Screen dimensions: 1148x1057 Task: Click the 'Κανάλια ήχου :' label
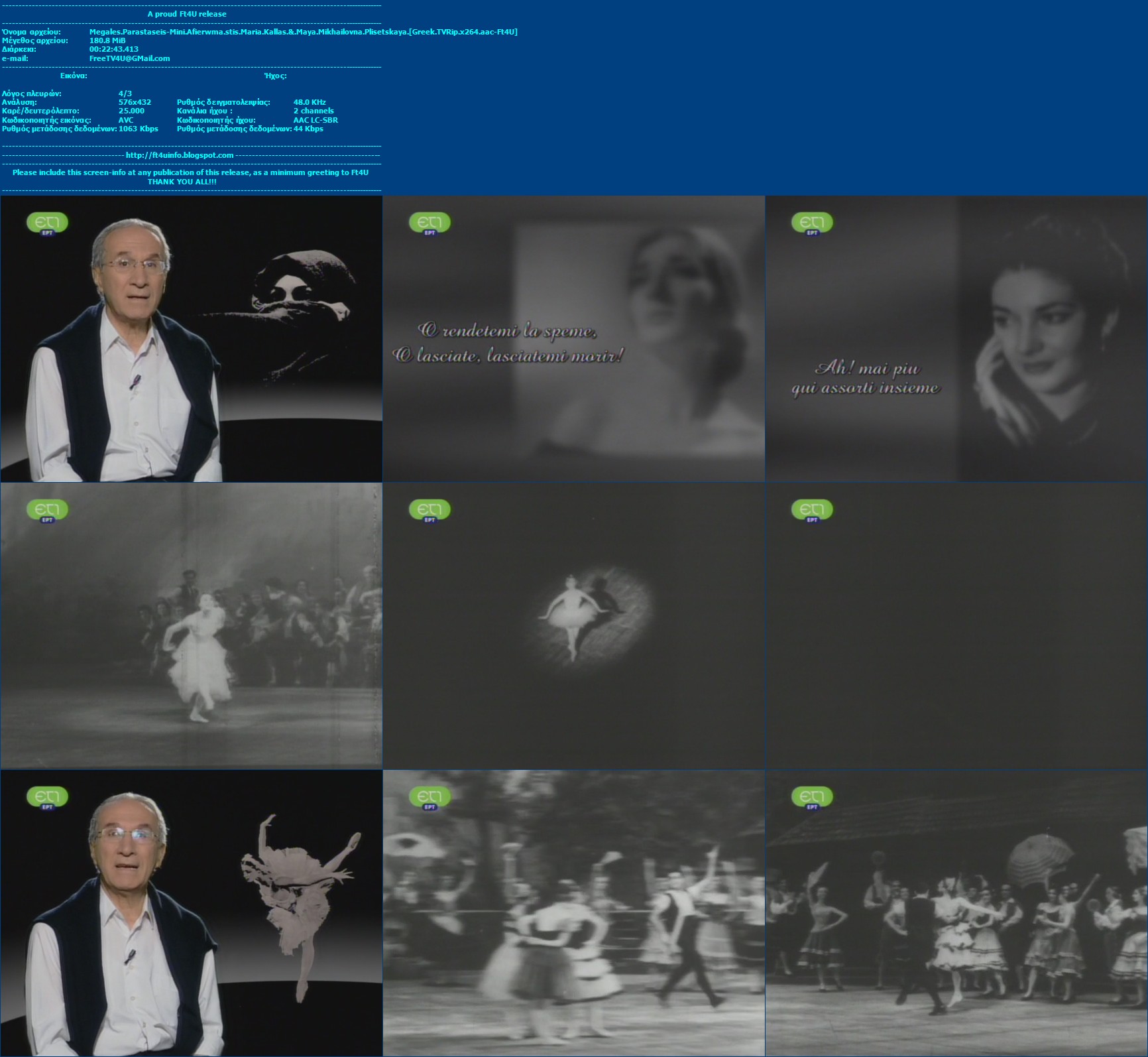(x=205, y=111)
